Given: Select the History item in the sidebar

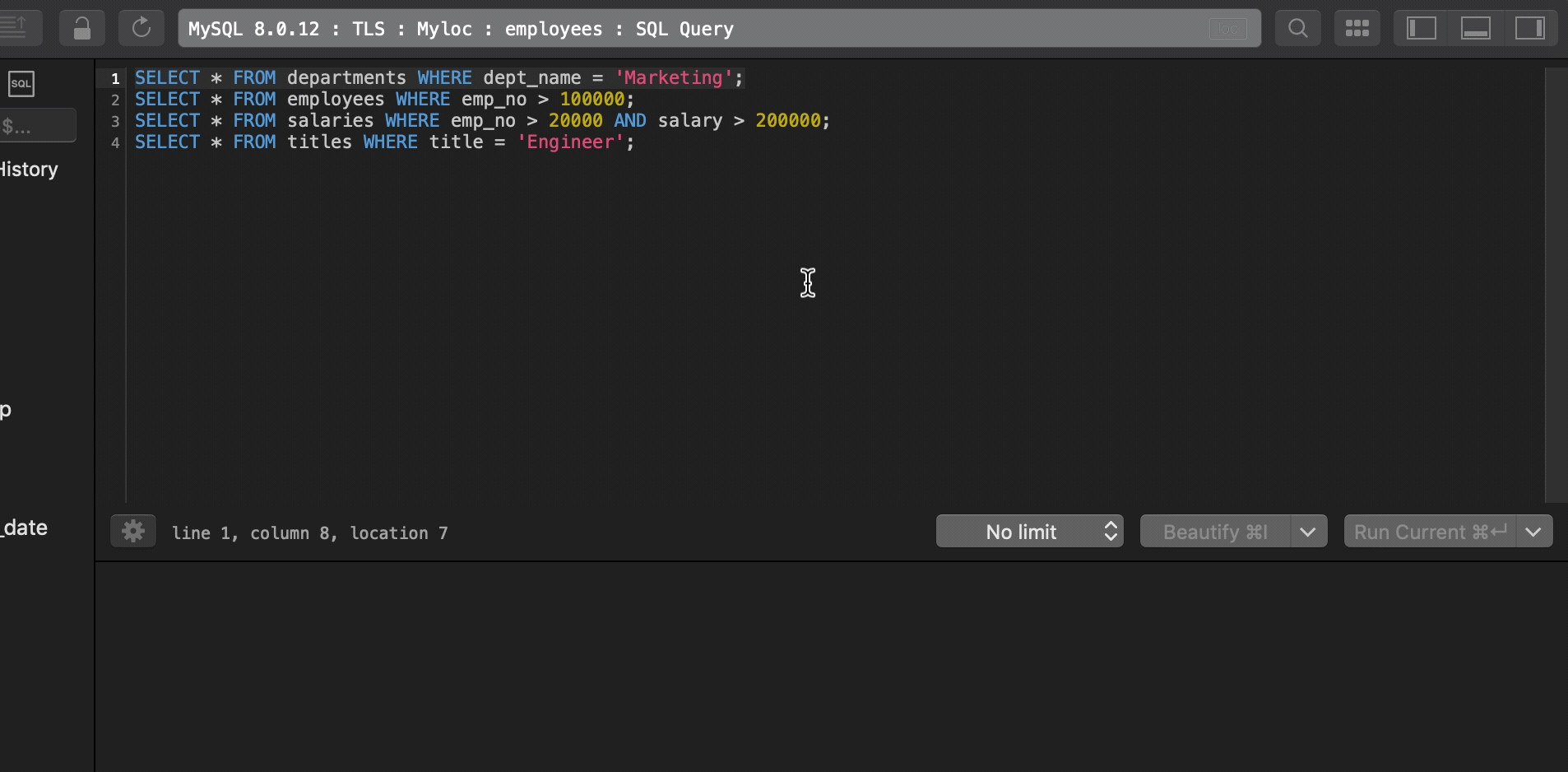Looking at the screenshot, I should (x=30, y=170).
